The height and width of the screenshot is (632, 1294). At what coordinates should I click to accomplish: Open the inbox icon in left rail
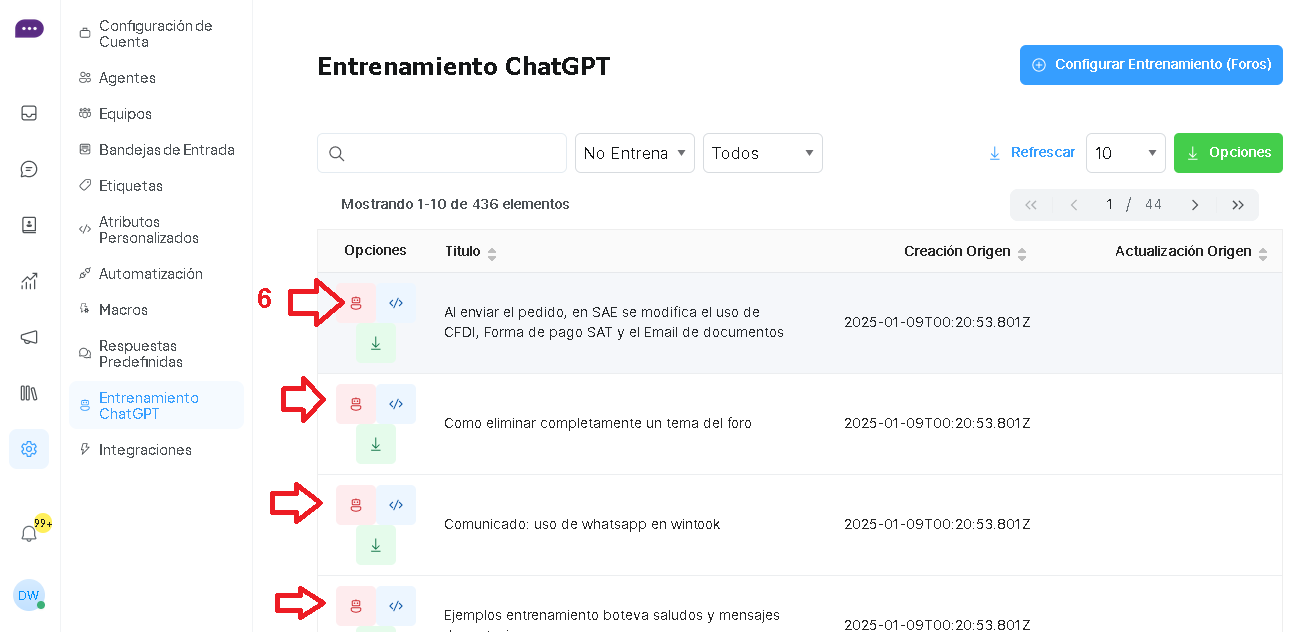(29, 113)
